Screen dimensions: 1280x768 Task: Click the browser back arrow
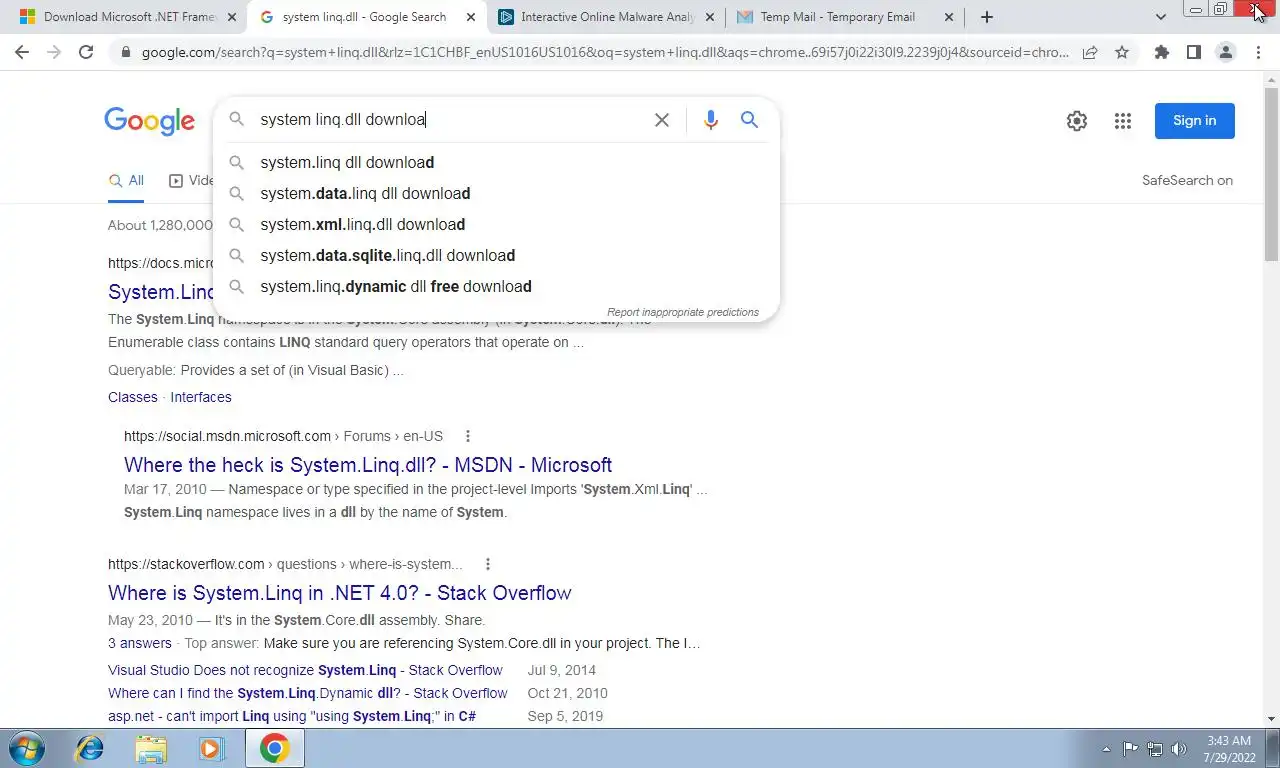pos(22,52)
